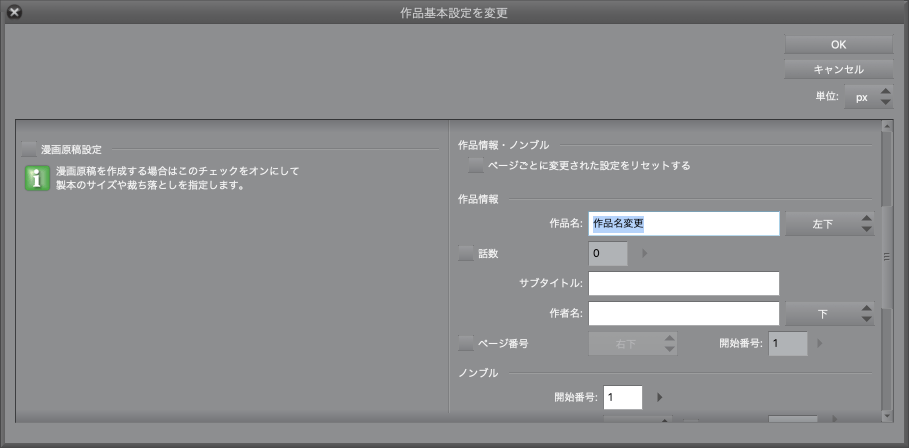
Task: Enable the 漫画原稿設定 checkbox
Action: 30,149
